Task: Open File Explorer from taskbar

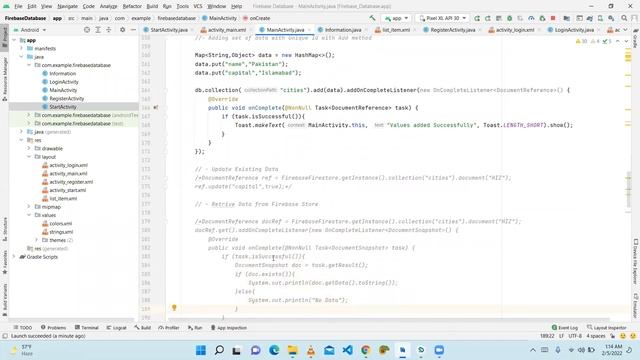Action: (x=293, y=350)
